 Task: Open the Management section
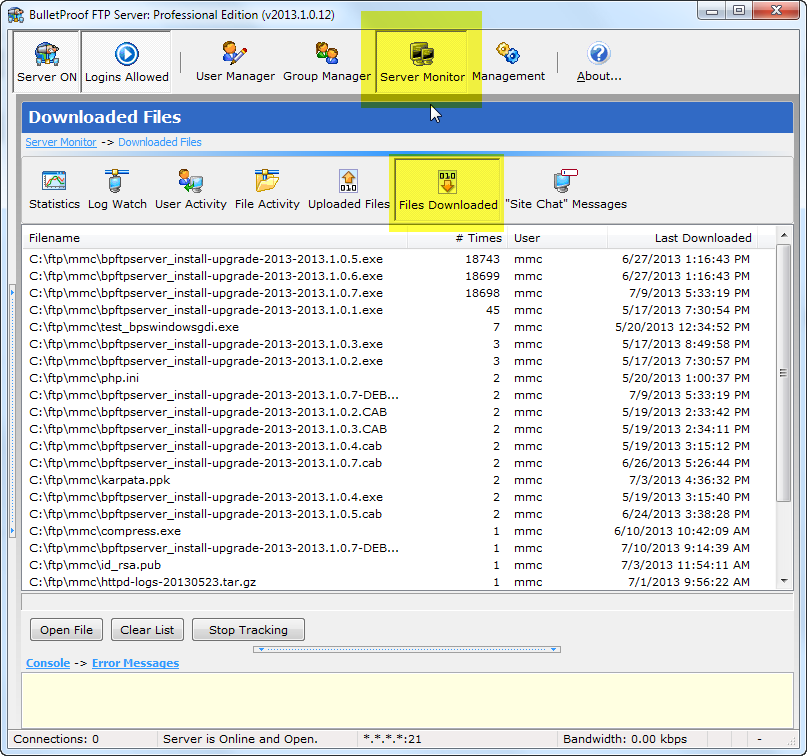point(508,62)
